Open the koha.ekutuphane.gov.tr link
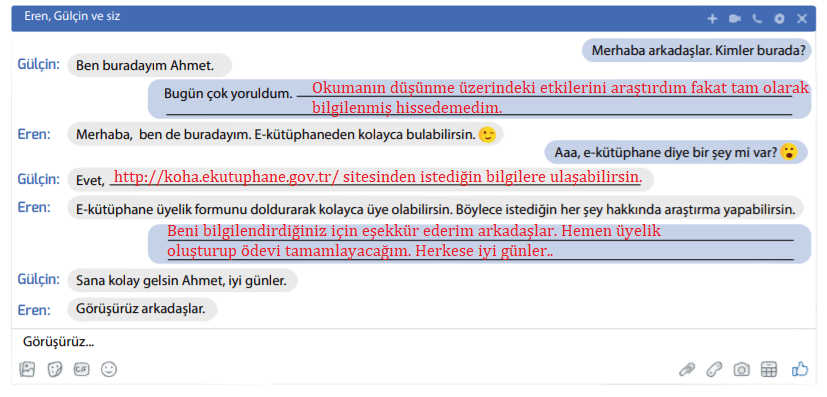This screenshot has height=397, width=827. 227,177
